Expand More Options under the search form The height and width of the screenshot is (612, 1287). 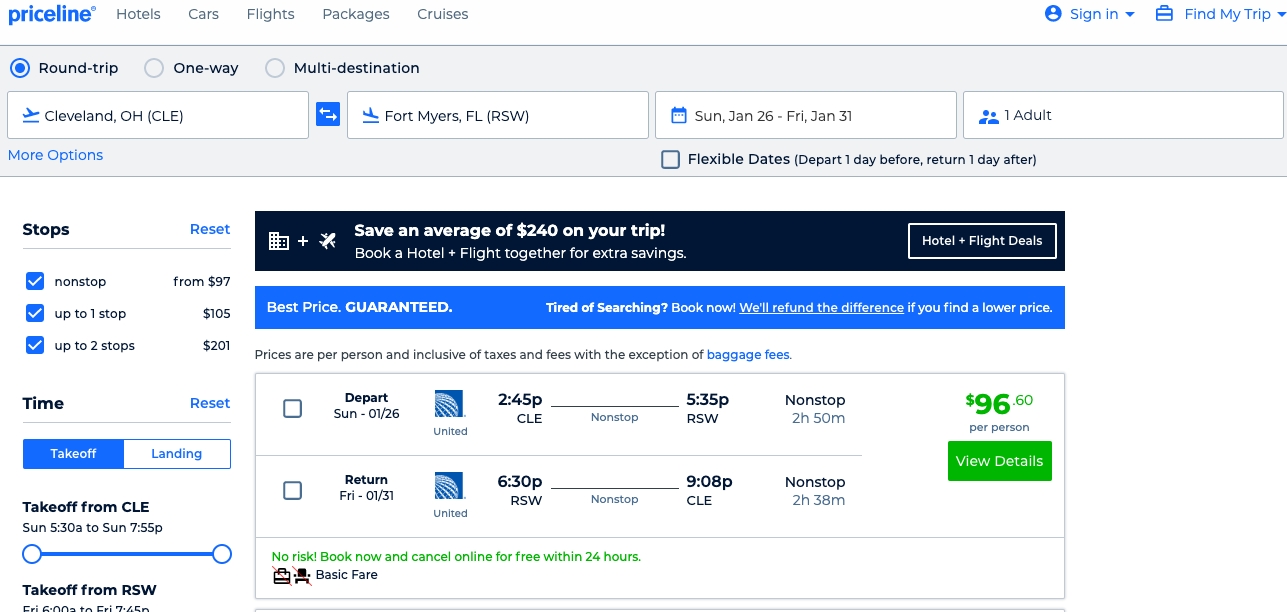(x=55, y=155)
